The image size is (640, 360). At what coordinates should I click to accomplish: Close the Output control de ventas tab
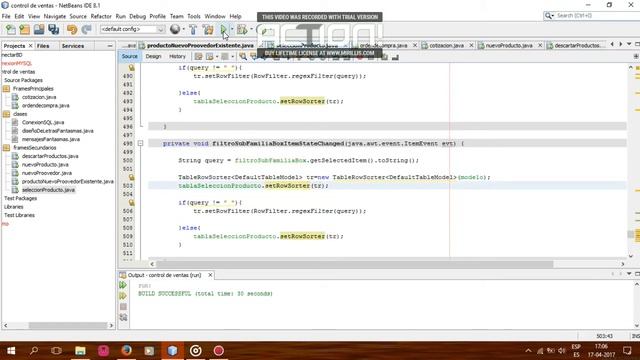click(x=210, y=275)
